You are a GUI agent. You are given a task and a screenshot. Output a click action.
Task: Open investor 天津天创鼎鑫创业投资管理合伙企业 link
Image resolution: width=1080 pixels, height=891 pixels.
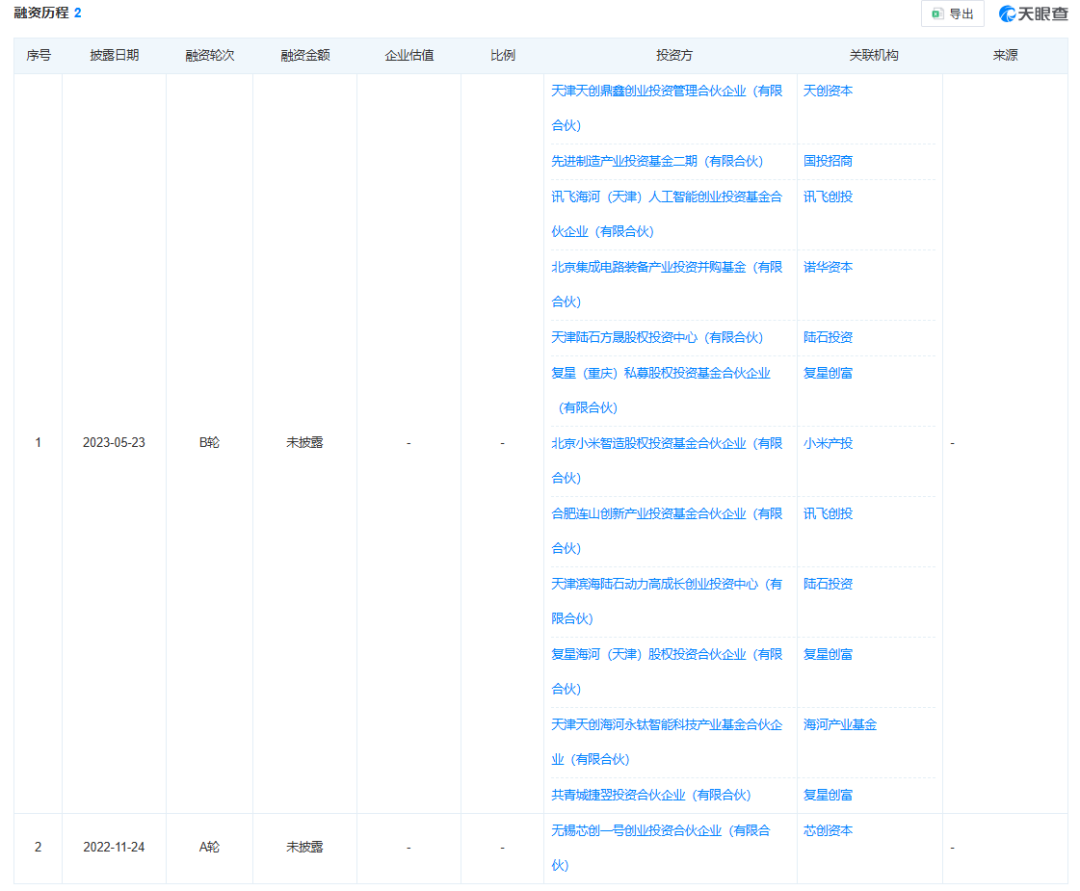click(667, 108)
